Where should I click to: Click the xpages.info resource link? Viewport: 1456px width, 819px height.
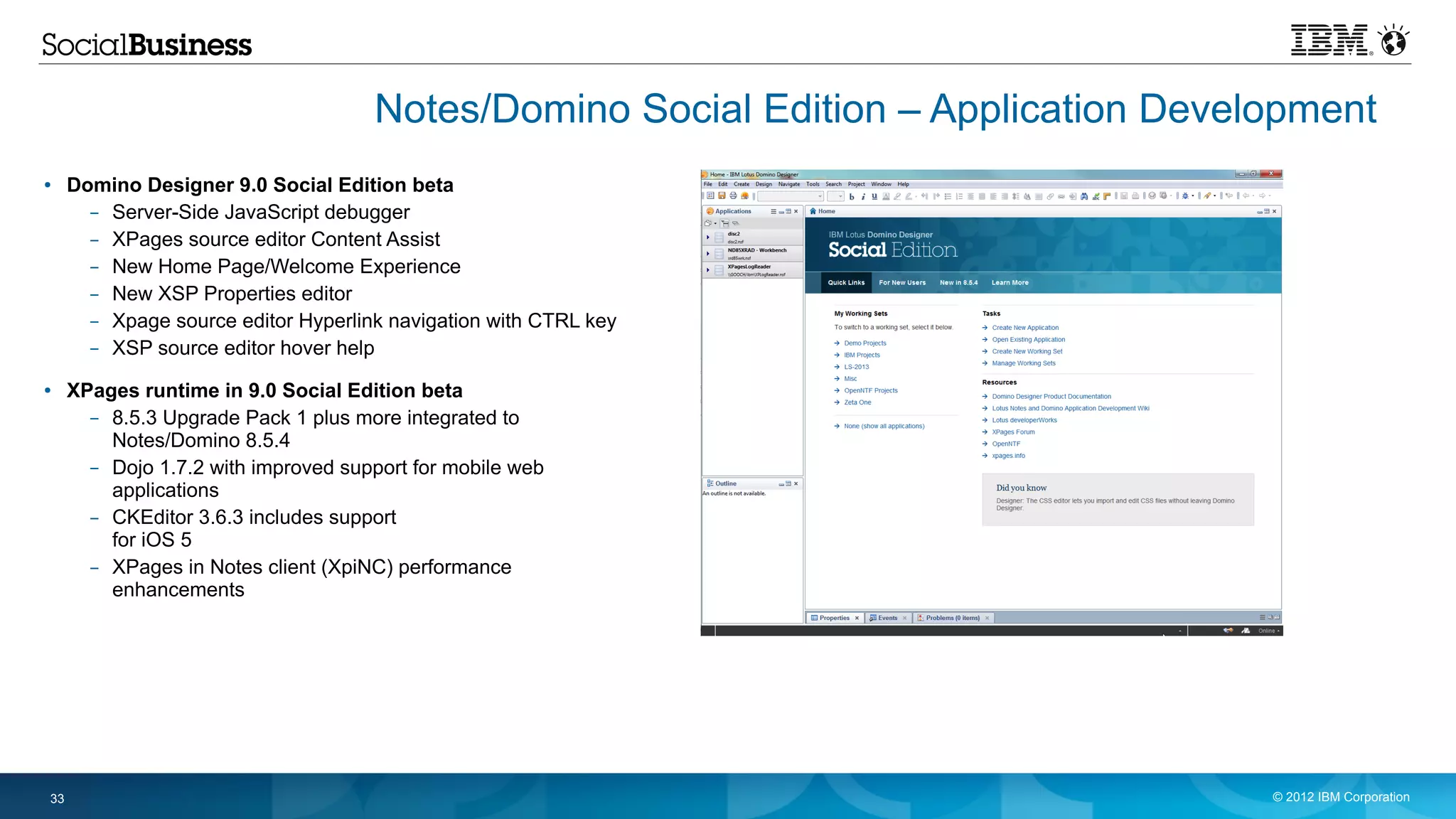1008,456
